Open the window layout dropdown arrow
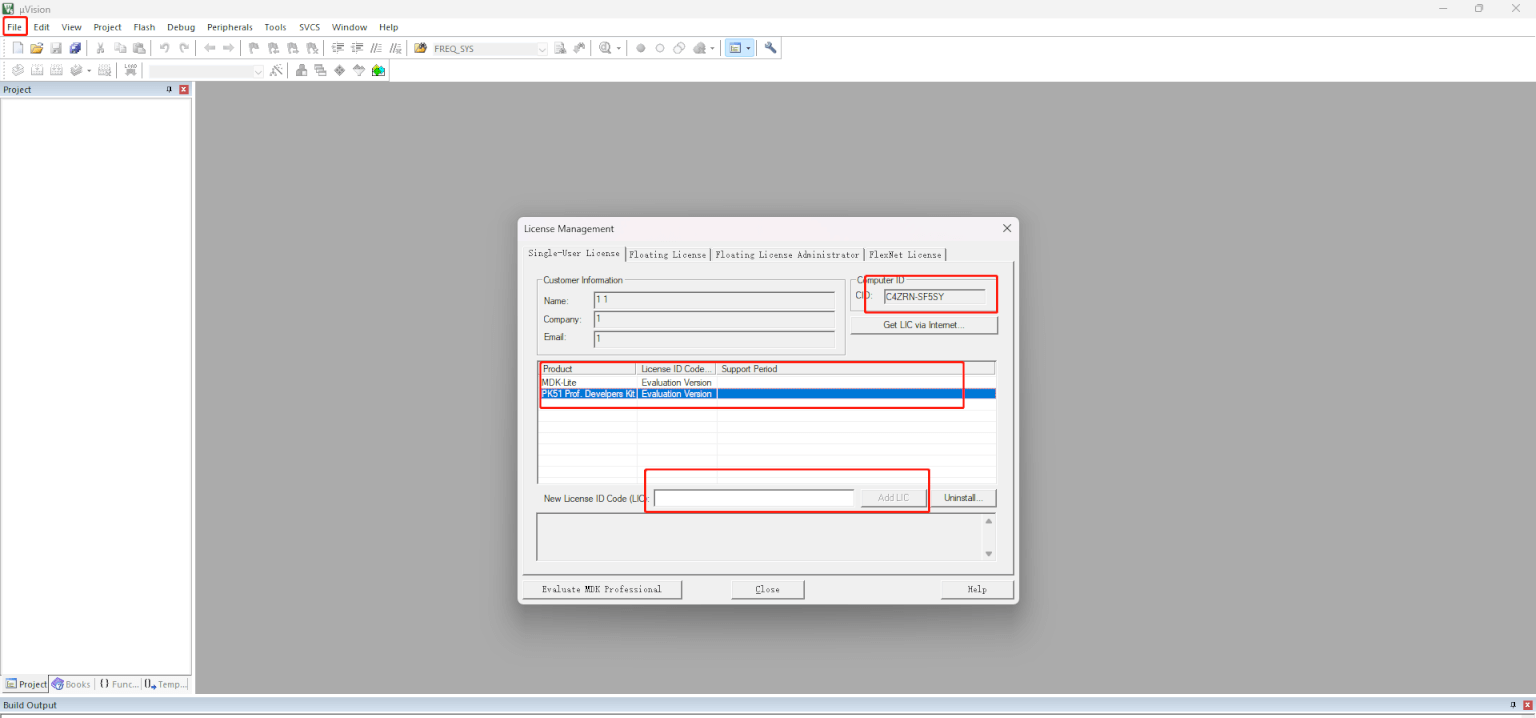 [748, 48]
